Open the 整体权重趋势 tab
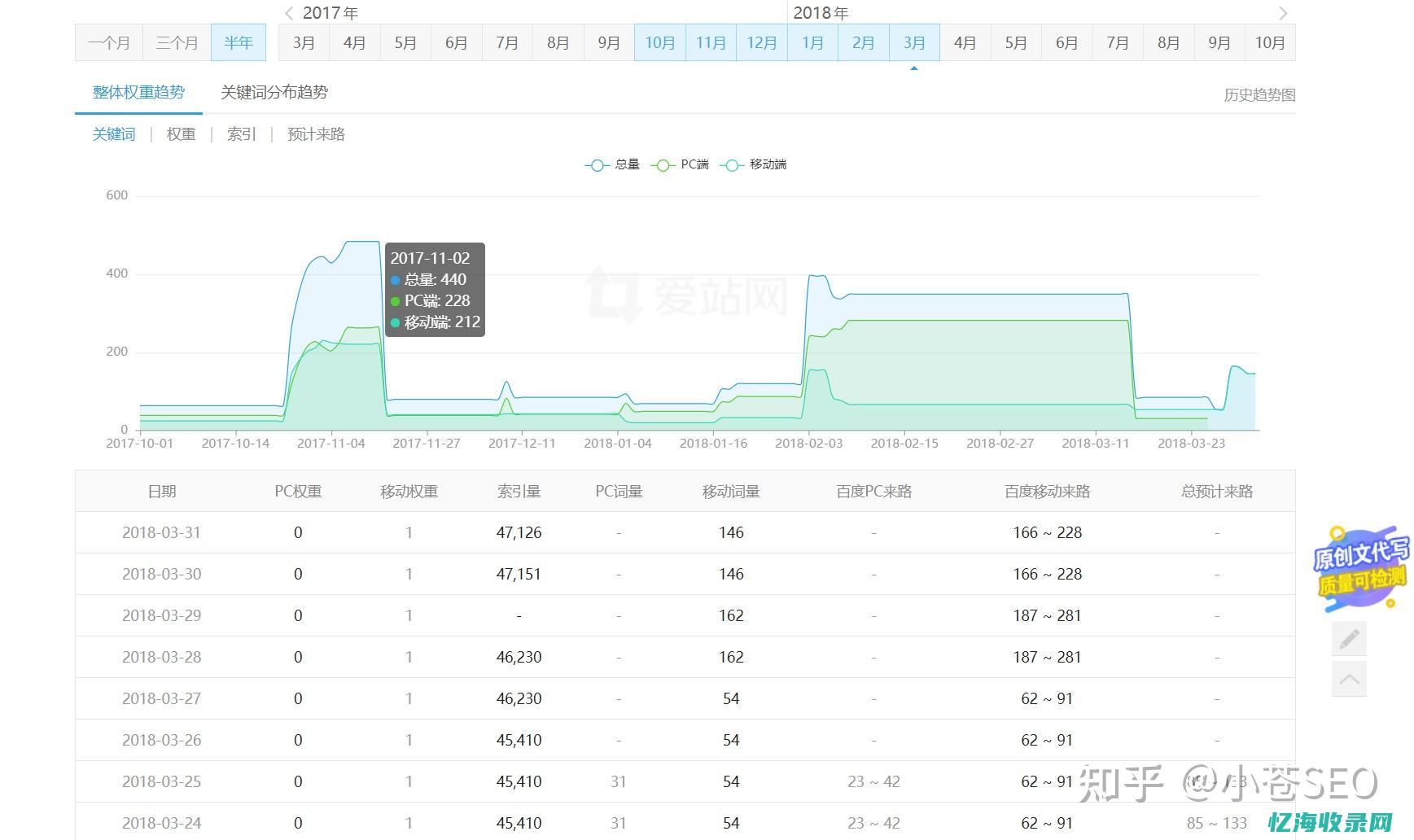The width and height of the screenshot is (1414, 840). (x=138, y=92)
